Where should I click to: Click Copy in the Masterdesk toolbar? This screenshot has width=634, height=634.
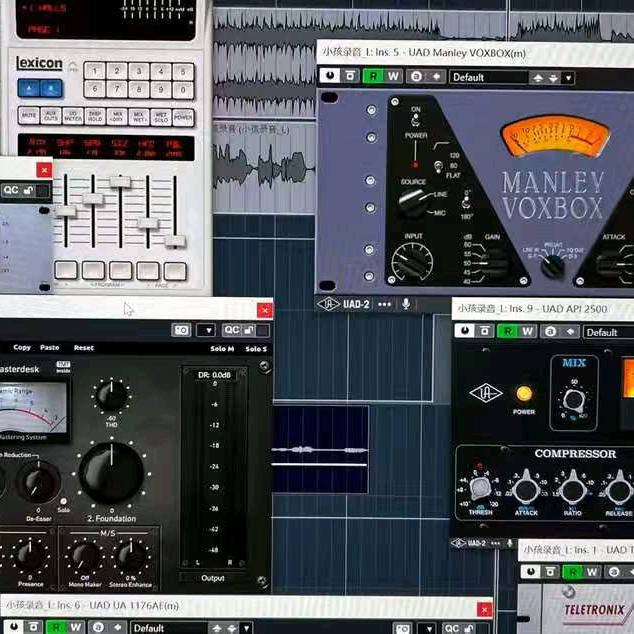[x=22, y=347]
